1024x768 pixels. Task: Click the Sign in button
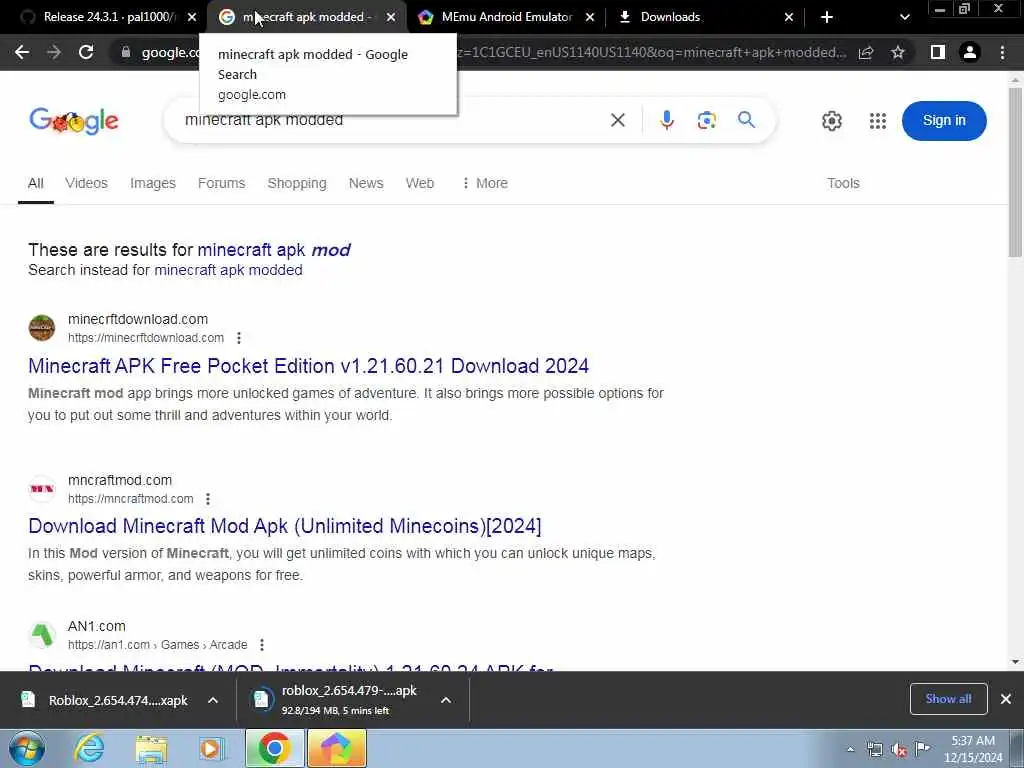click(944, 121)
